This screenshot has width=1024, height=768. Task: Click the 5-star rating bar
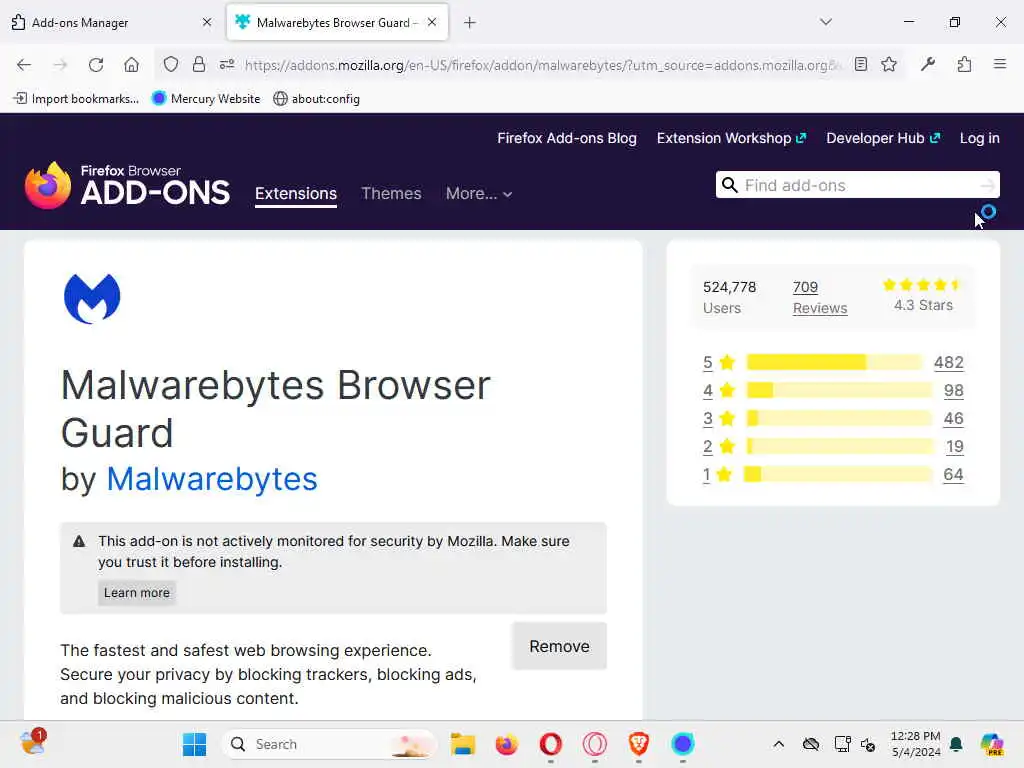pyautogui.click(x=835, y=362)
